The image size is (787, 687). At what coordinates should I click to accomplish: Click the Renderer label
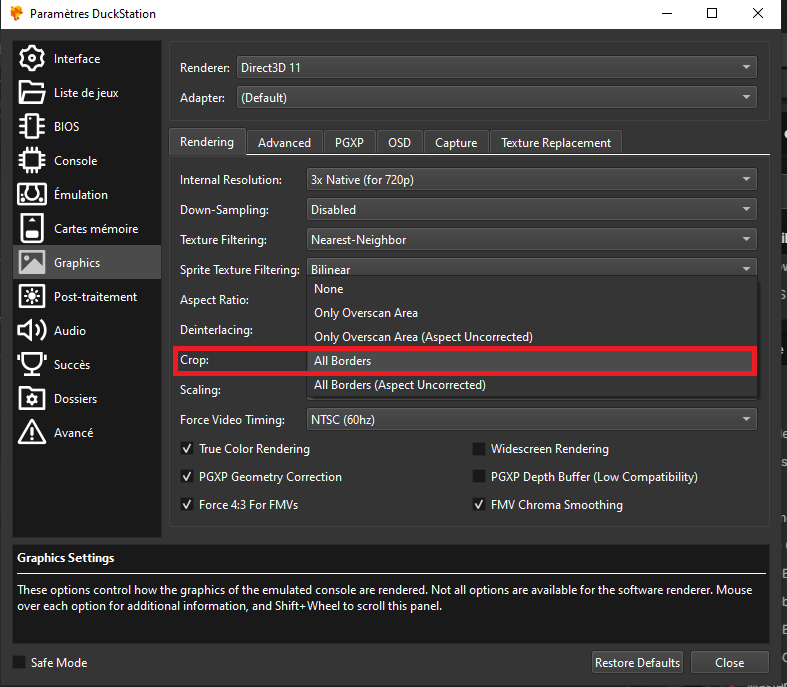[x=205, y=68]
